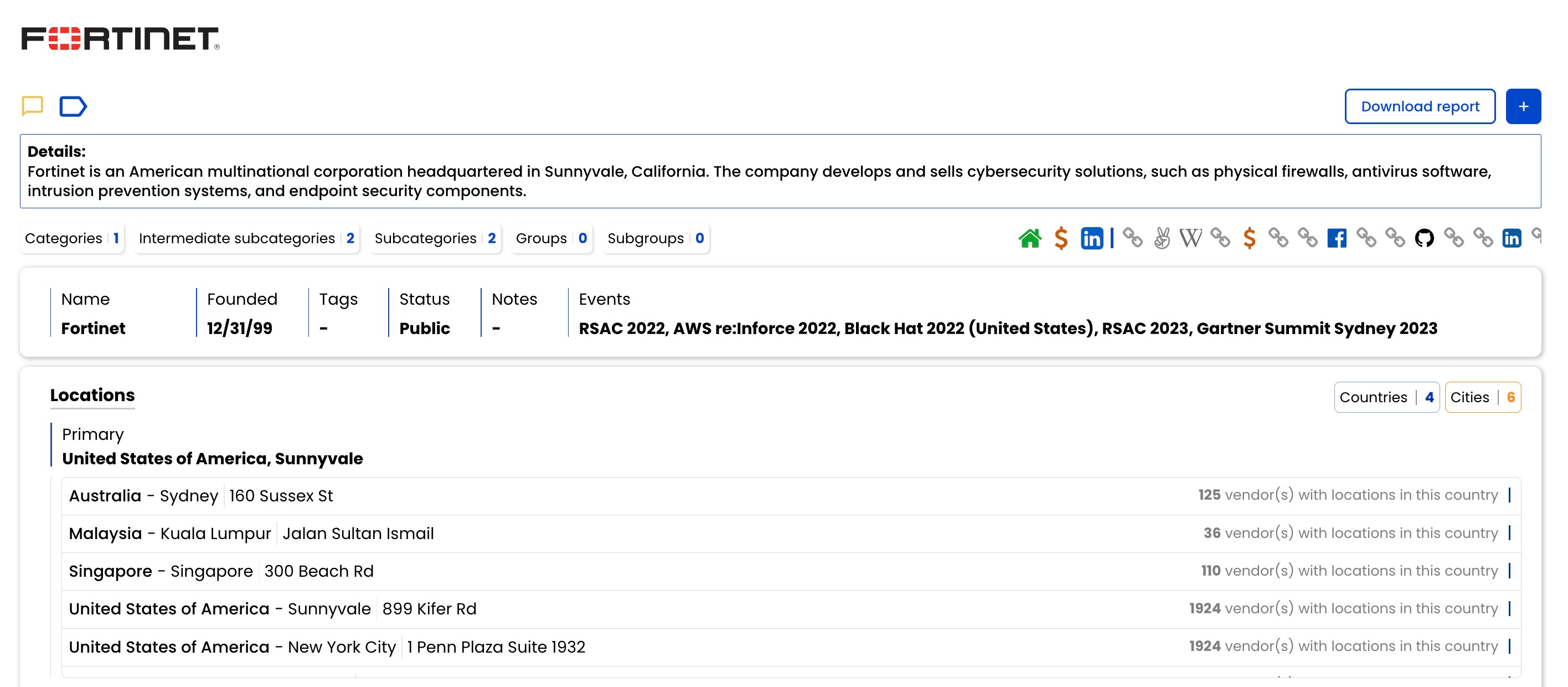Click the Name value Fortinet

tap(93, 329)
